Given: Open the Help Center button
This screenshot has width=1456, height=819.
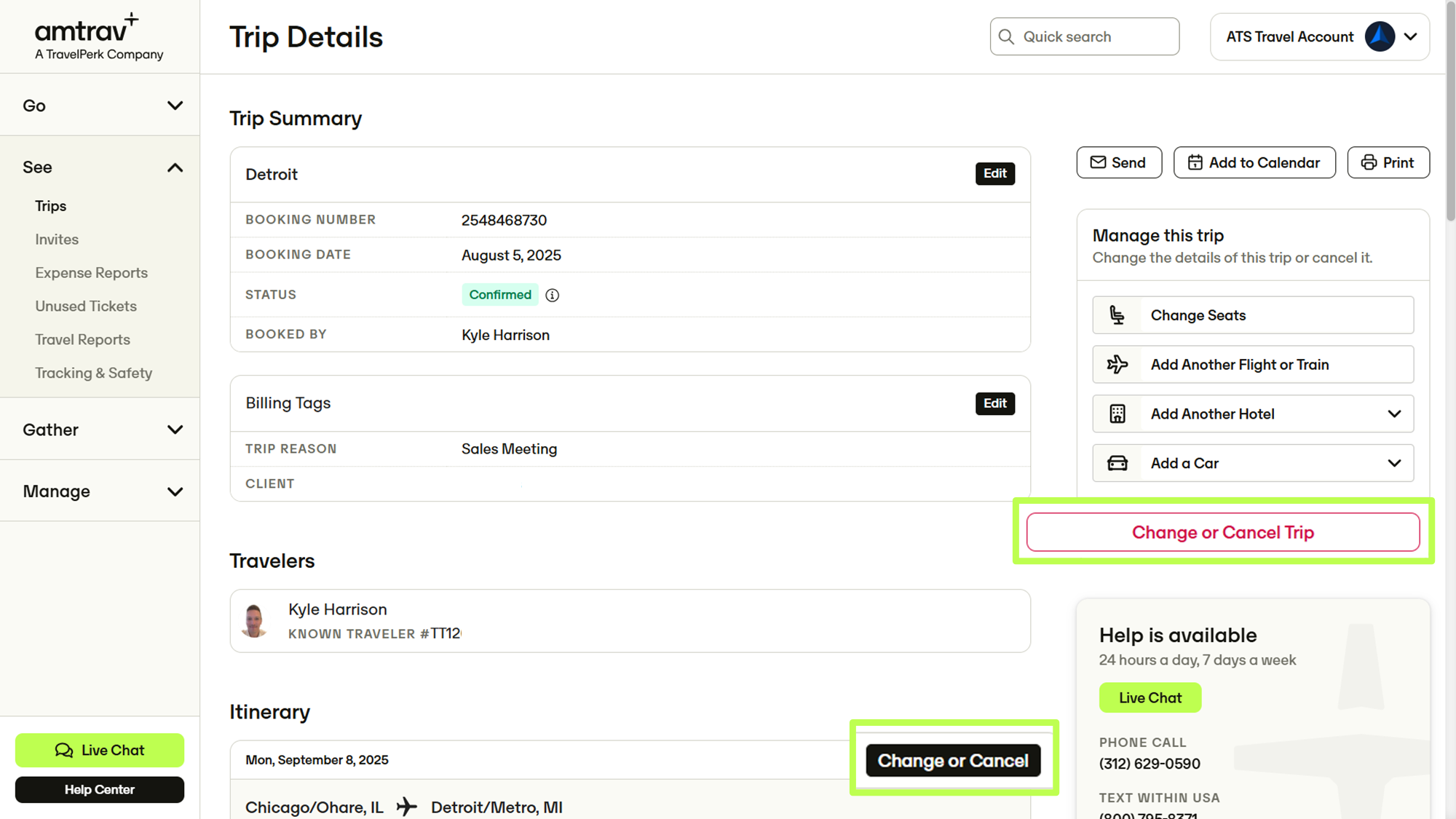Looking at the screenshot, I should [x=100, y=790].
